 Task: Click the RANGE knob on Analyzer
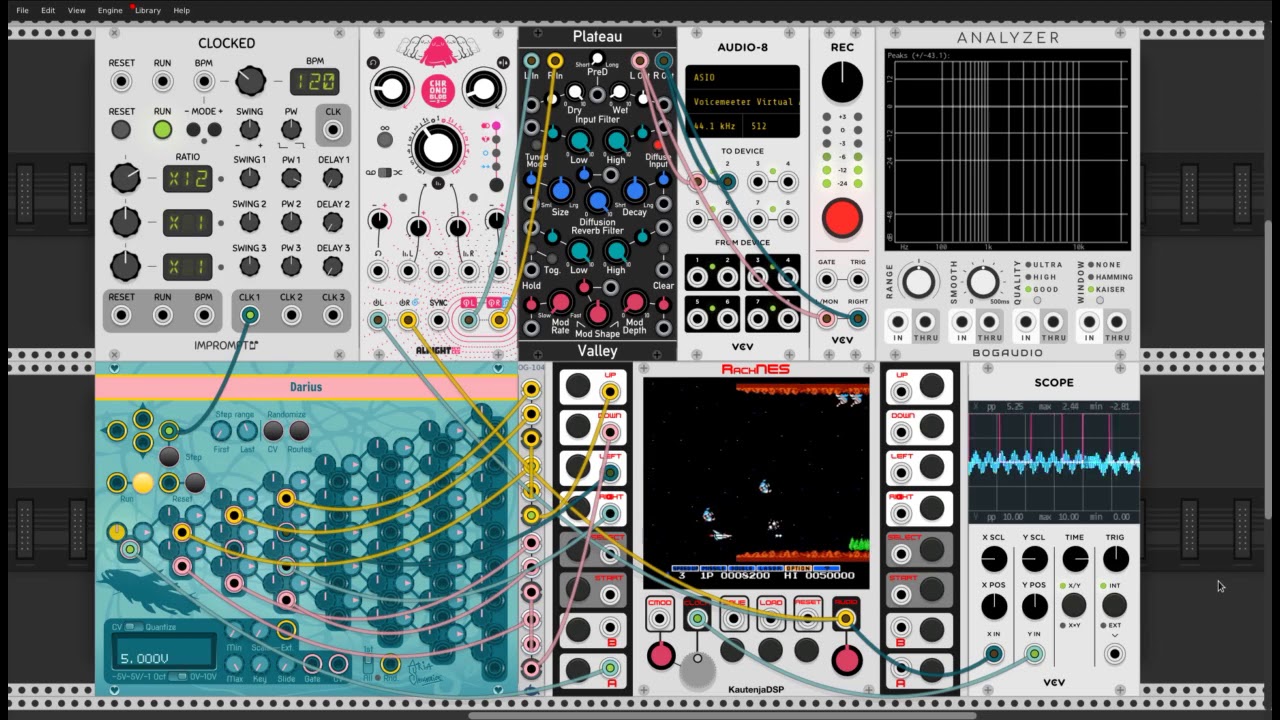[x=919, y=283]
